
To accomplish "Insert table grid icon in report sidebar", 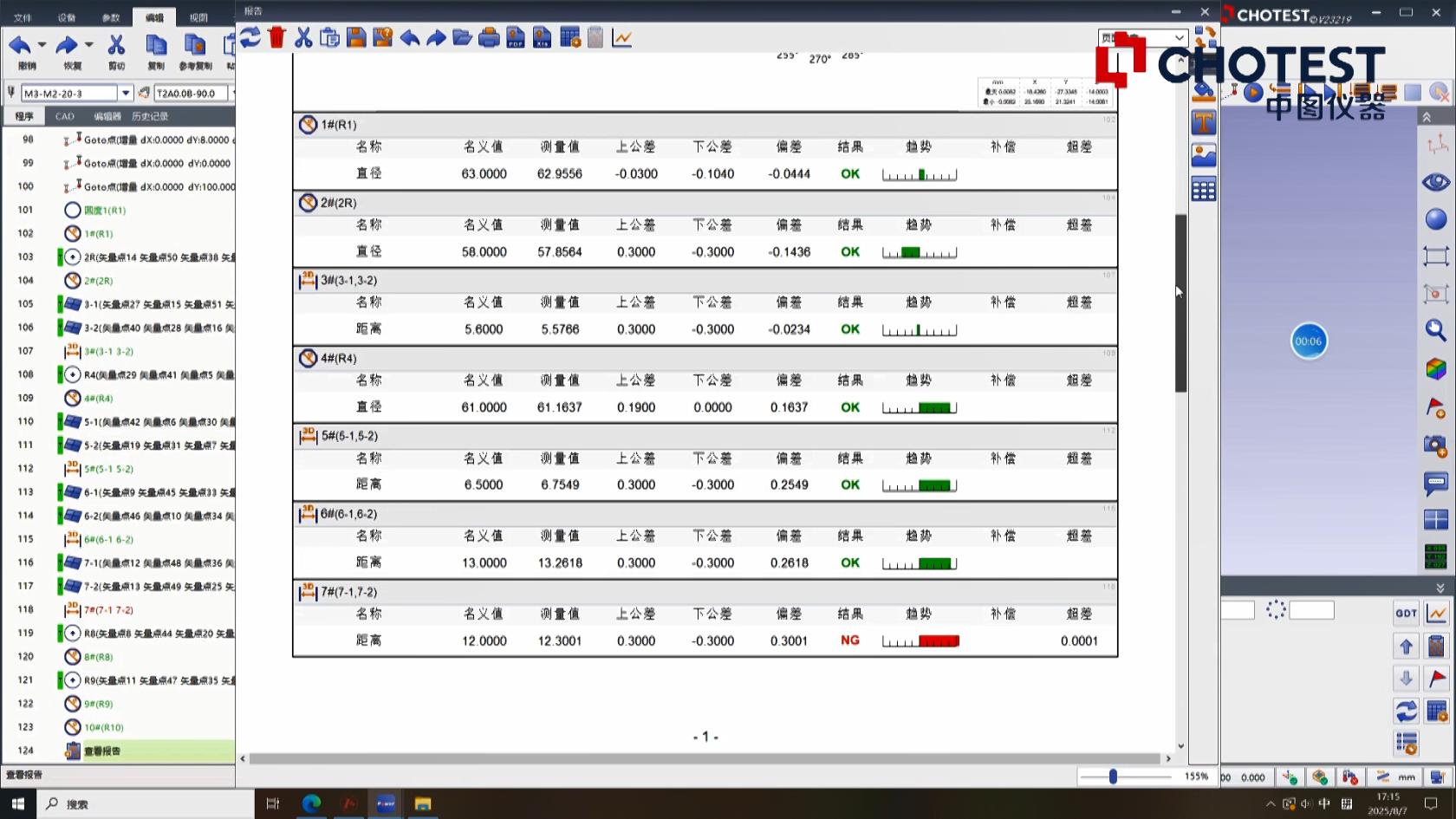I will coord(1204,190).
